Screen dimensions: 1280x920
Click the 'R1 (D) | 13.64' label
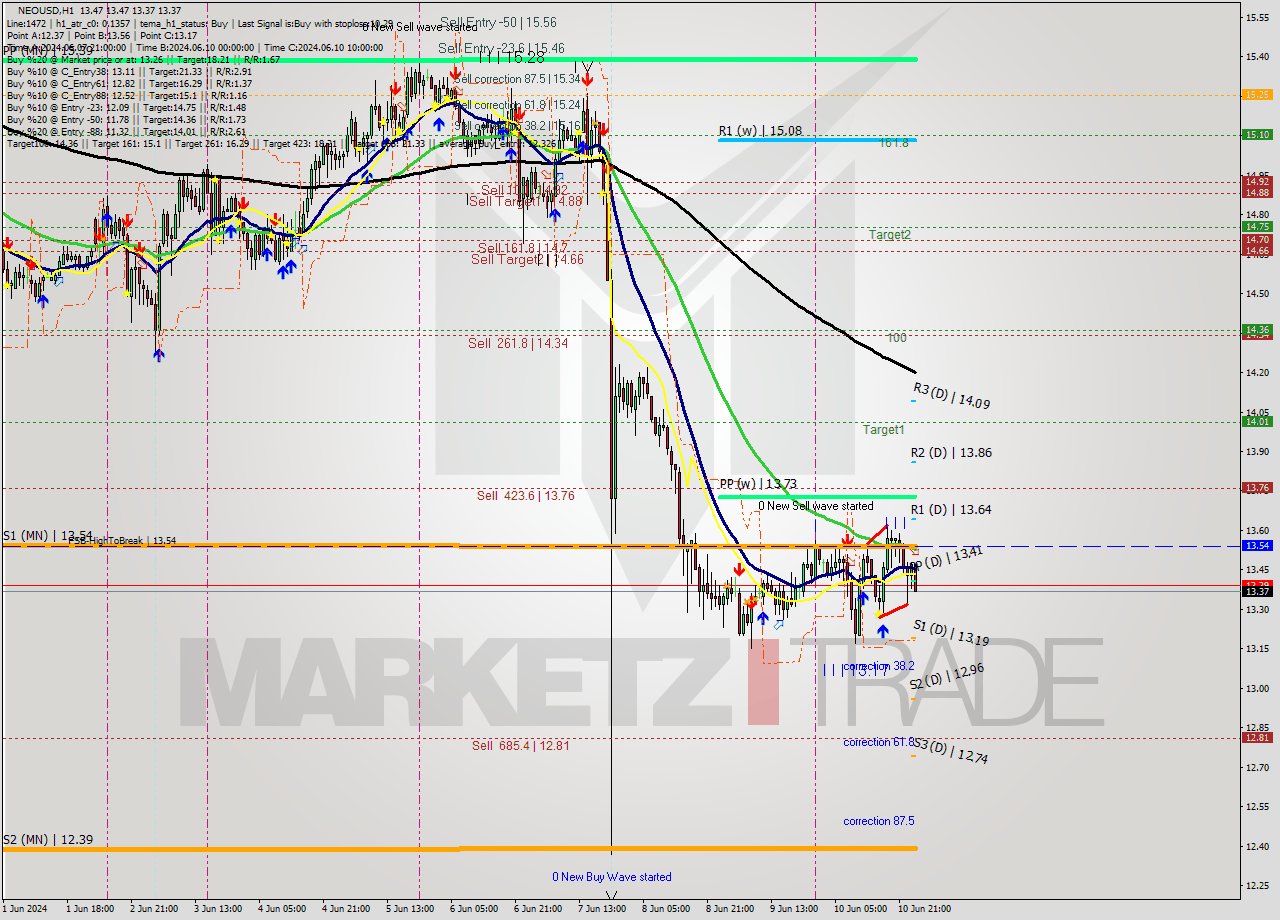952,510
